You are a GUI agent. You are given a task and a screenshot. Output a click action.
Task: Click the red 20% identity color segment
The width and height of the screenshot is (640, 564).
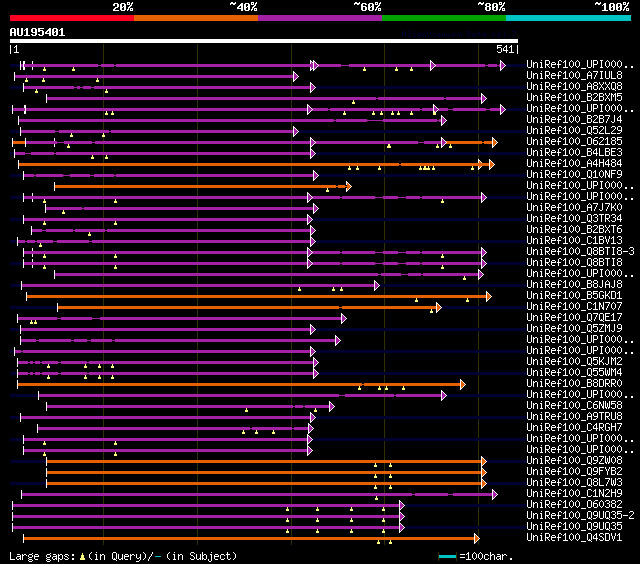(x=72, y=18)
